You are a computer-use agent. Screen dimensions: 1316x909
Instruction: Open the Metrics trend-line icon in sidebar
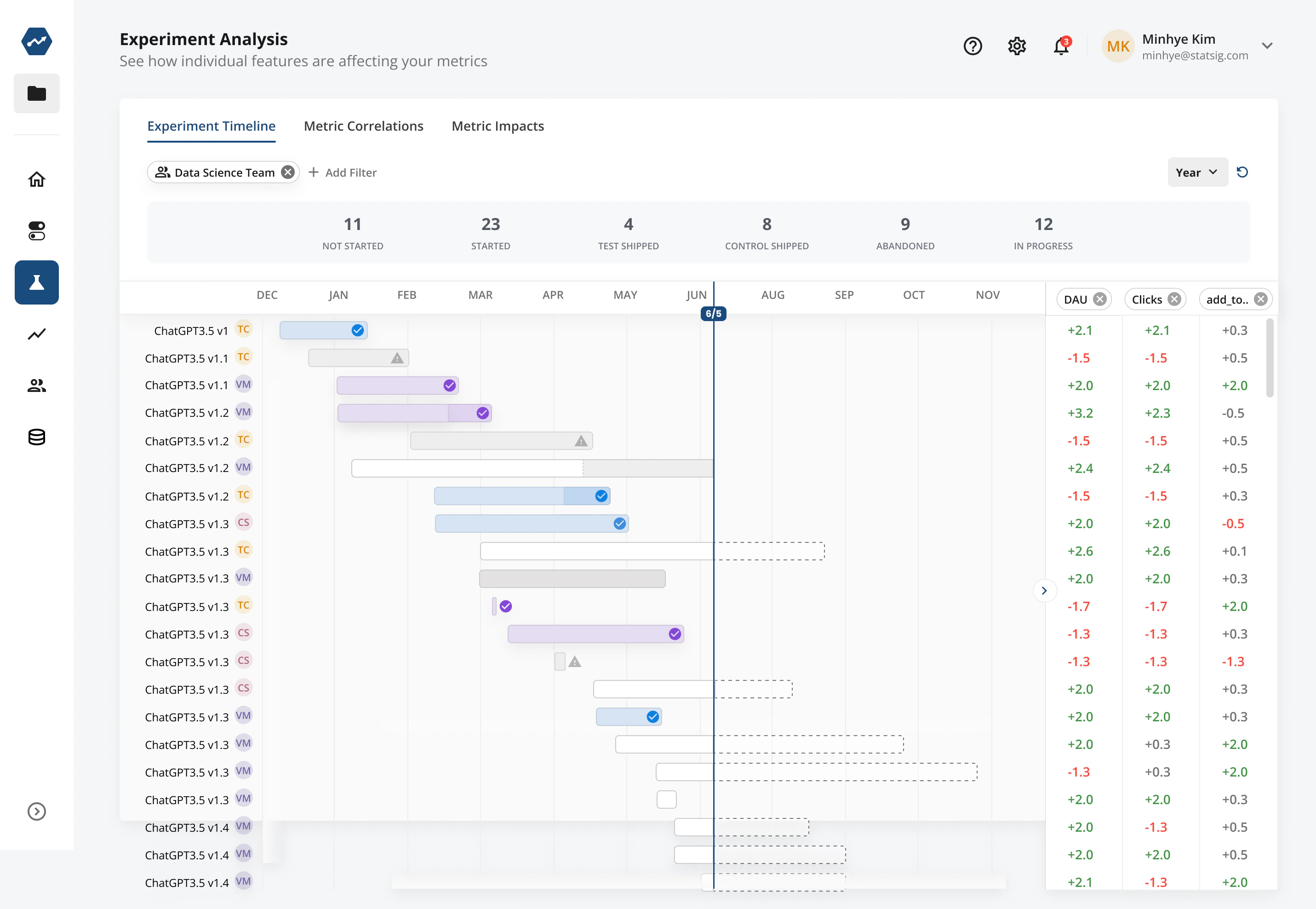[36, 334]
